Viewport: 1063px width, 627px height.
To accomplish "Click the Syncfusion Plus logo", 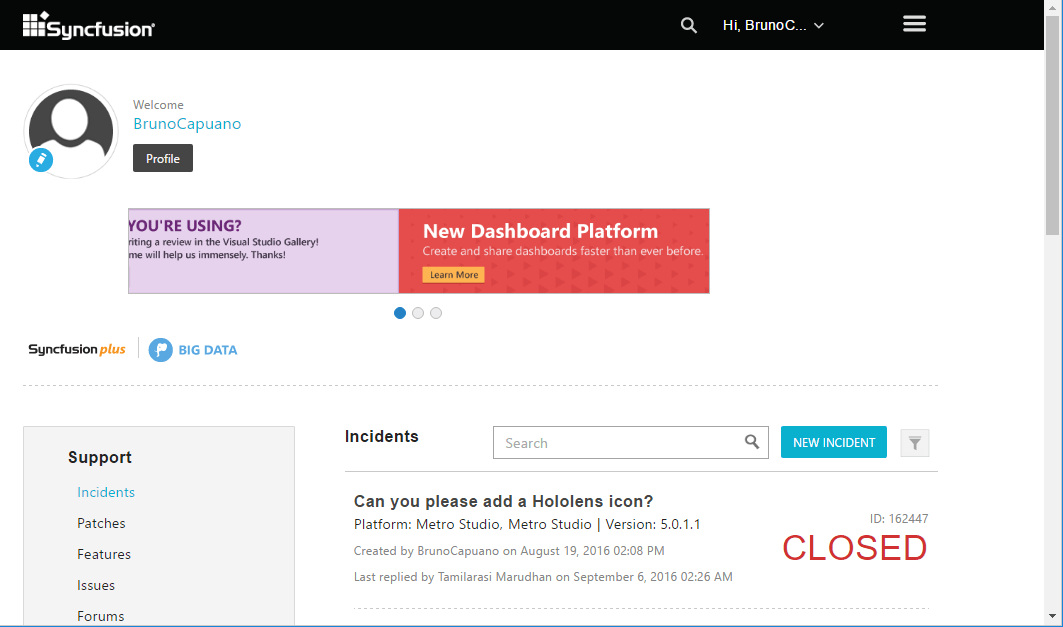I will [x=77, y=350].
